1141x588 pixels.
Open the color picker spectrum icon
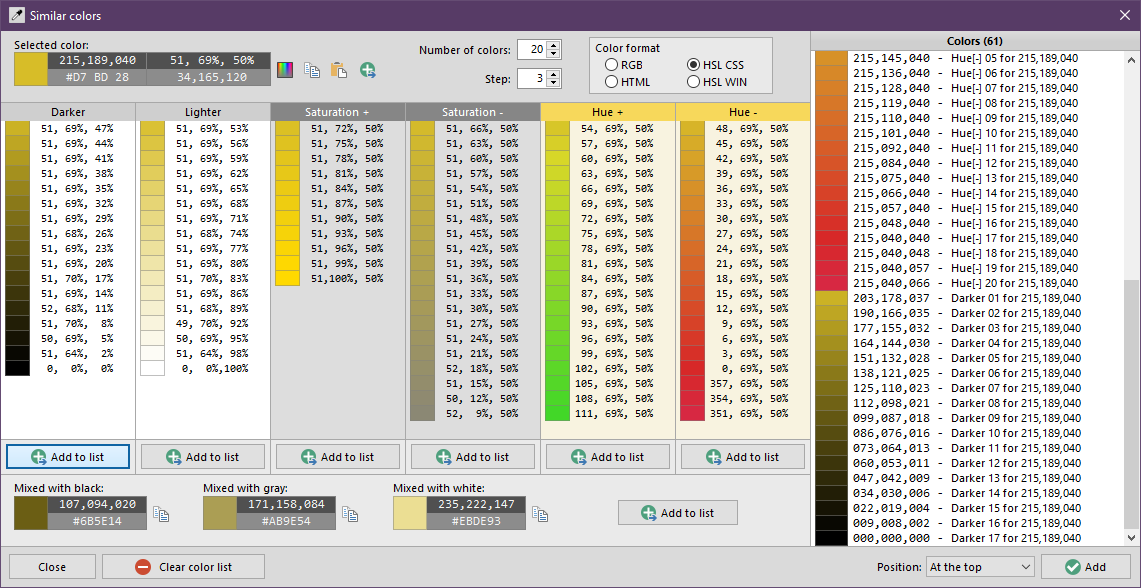pyautogui.click(x=286, y=70)
